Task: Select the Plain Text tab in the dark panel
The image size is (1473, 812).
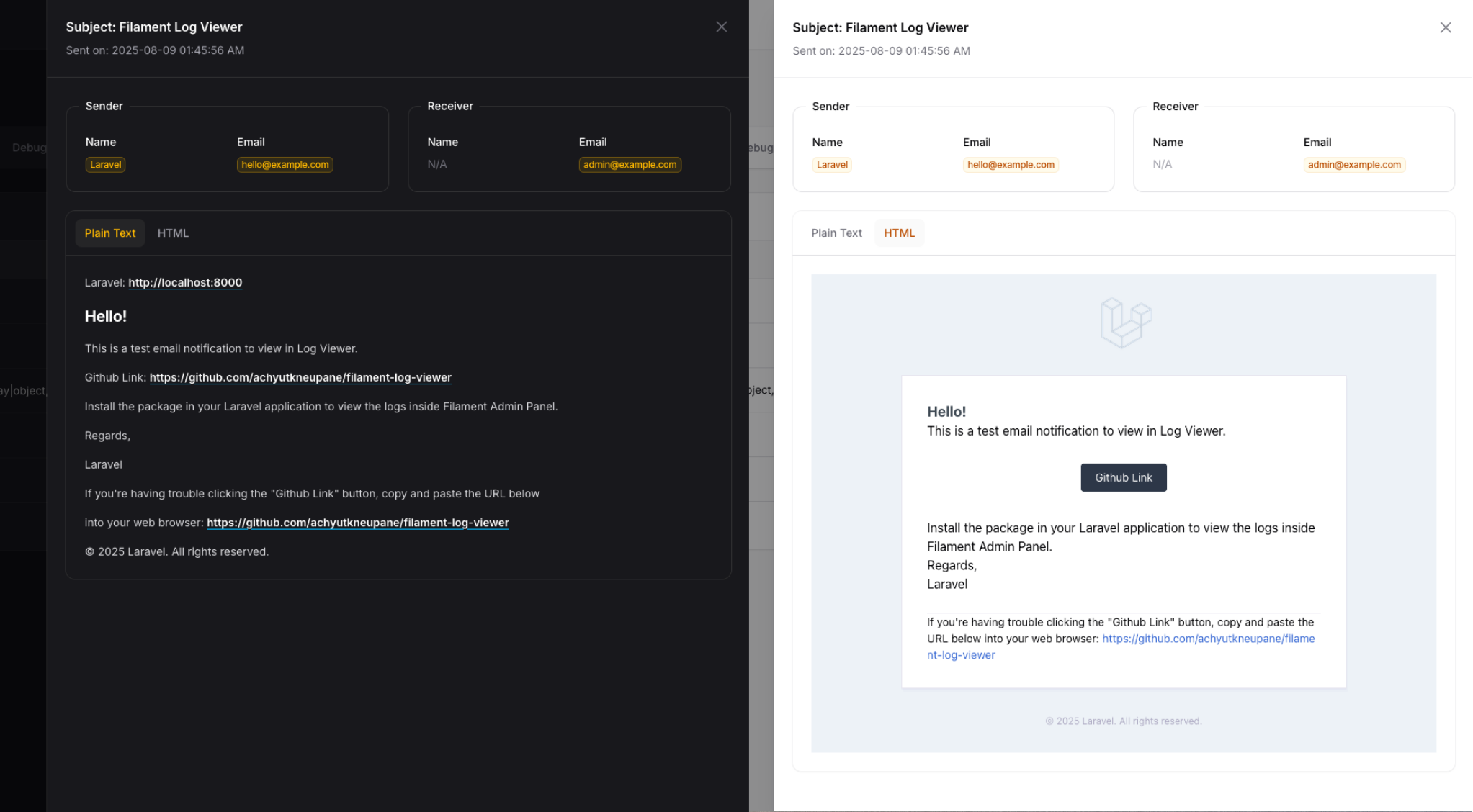Action: pos(110,233)
